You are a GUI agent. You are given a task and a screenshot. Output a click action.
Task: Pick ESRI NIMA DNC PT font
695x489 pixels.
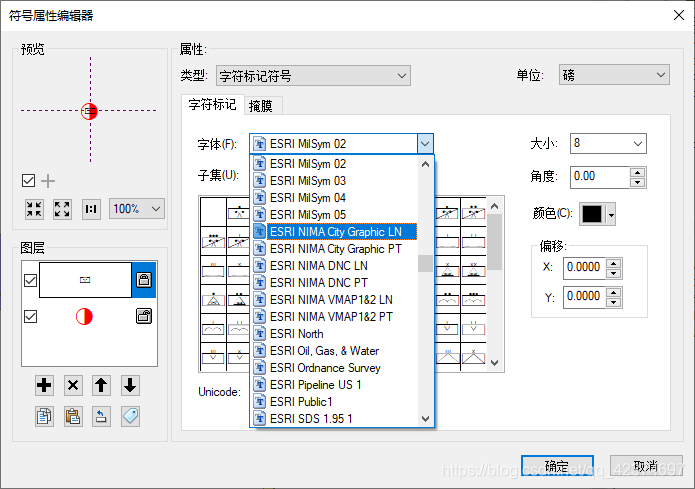[334, 282]
